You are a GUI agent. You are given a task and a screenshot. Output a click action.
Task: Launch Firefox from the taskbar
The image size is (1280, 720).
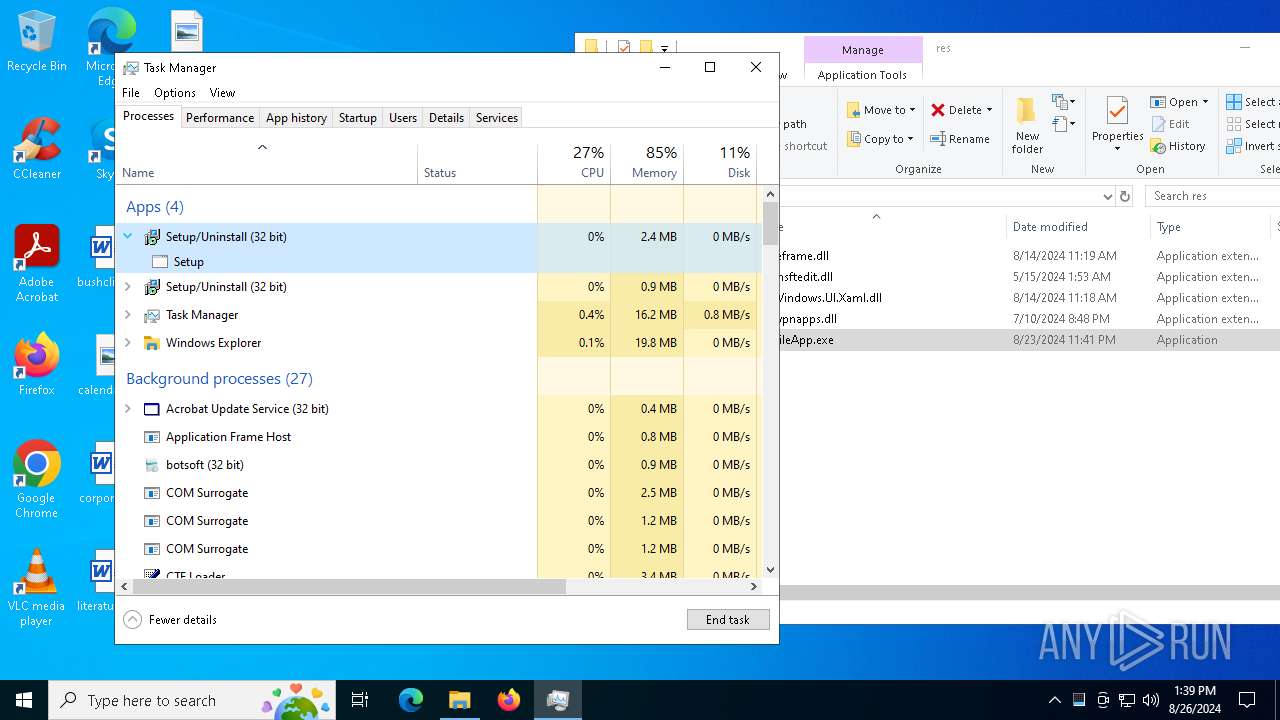[509, 700]
